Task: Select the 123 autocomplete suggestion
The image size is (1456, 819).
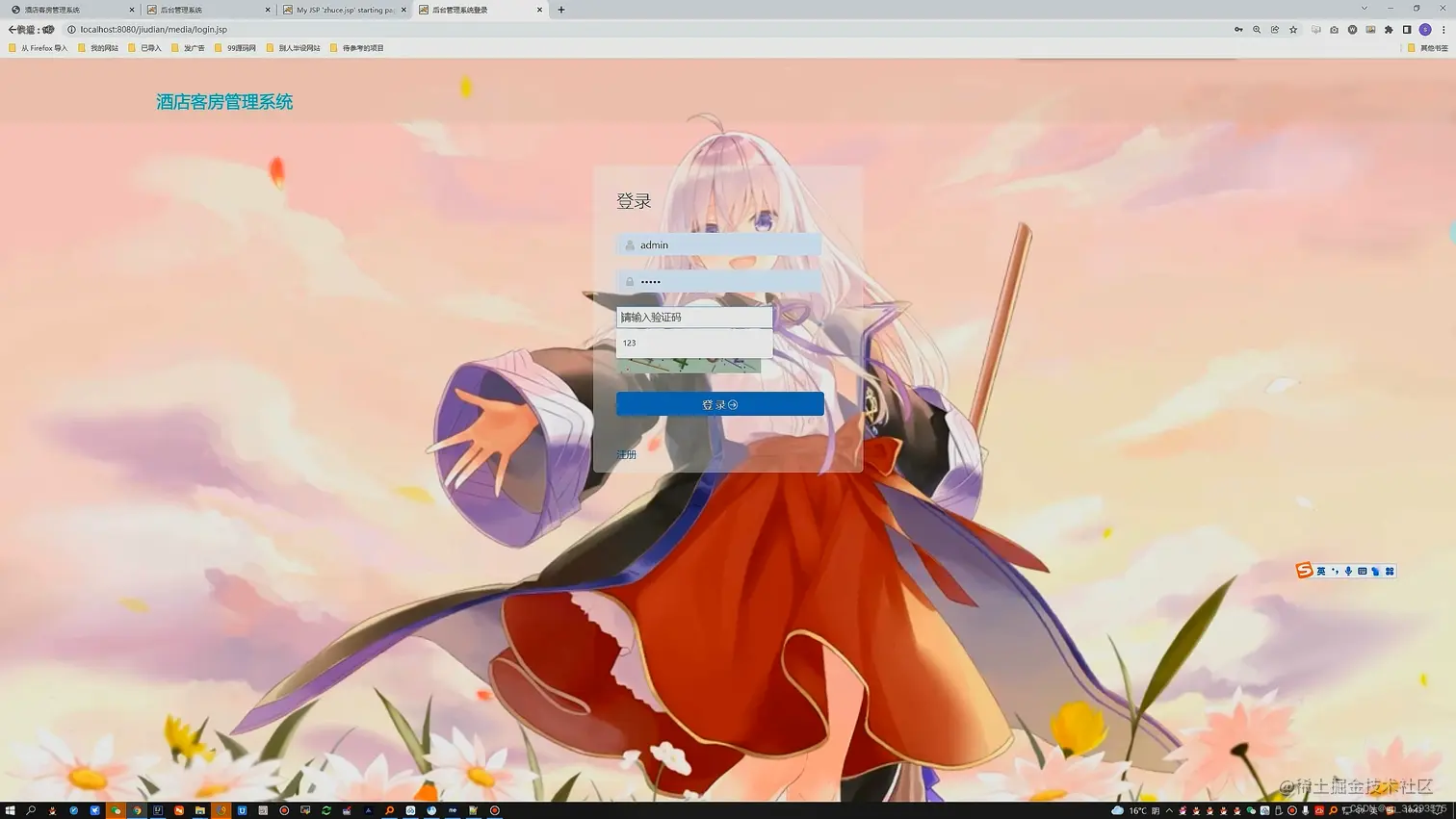Action: click(x=694, y=343)
